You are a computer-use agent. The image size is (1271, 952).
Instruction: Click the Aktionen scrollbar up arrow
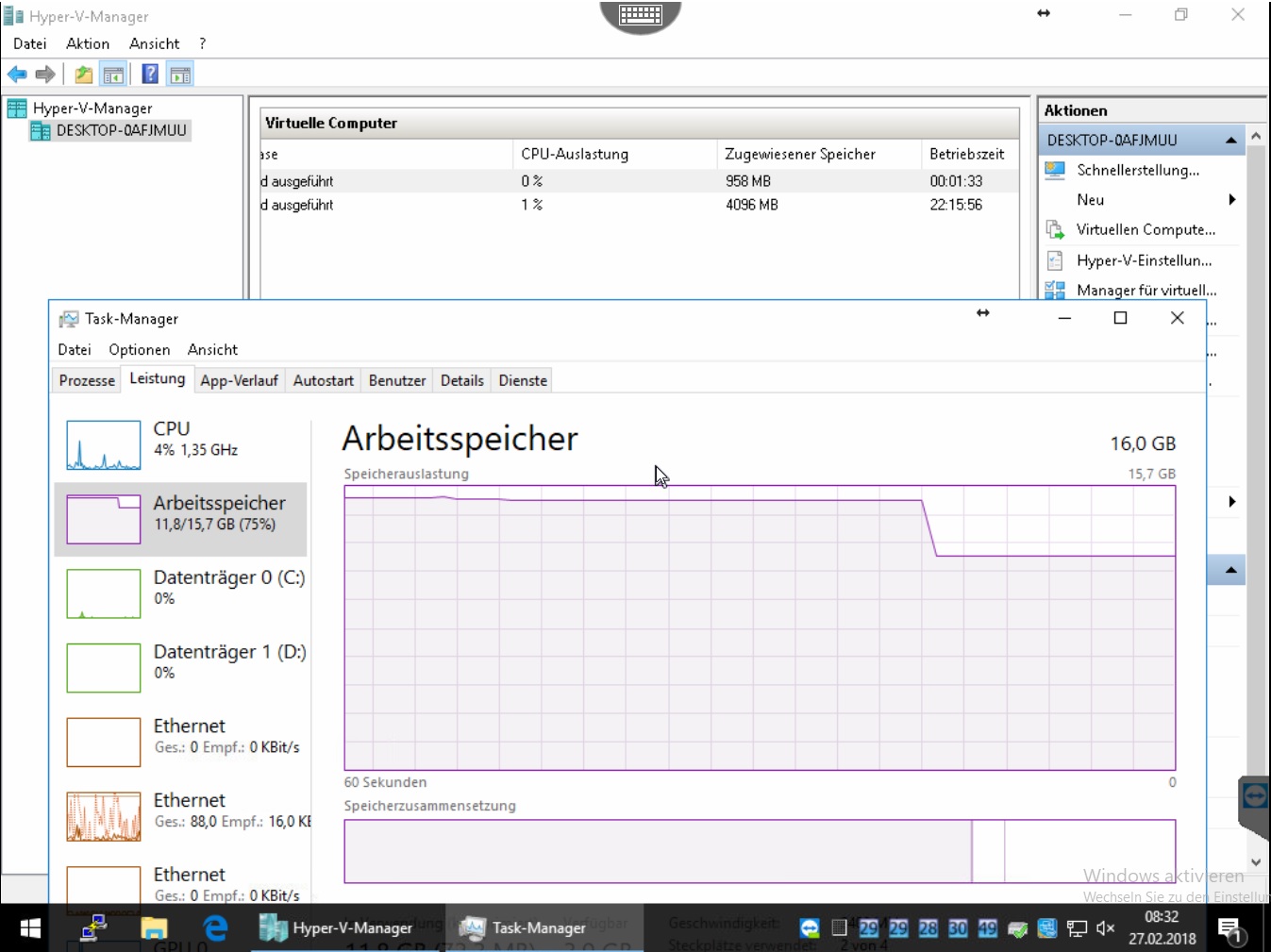pyautogui.click(x=1256, y=137)
